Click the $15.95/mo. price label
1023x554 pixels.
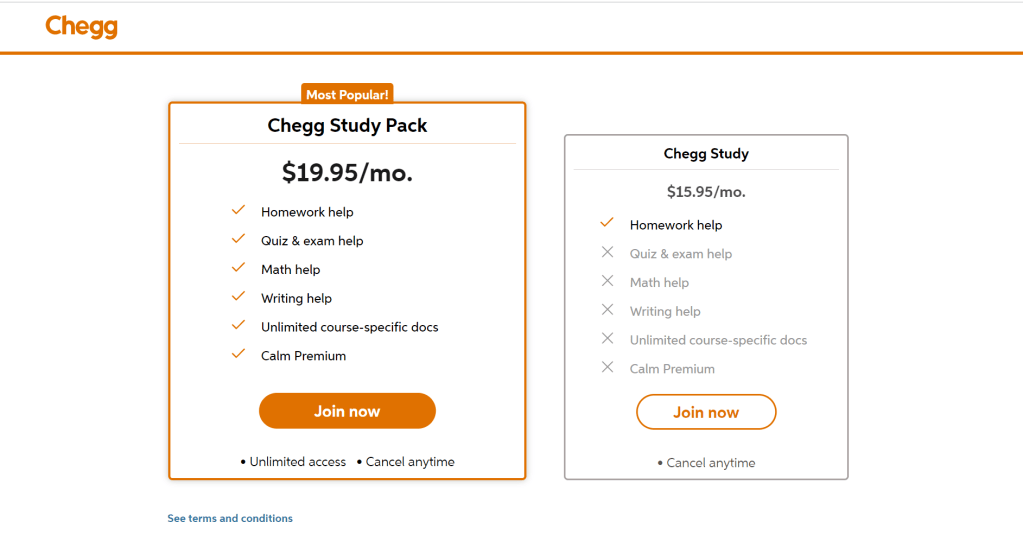pos(706,192)
